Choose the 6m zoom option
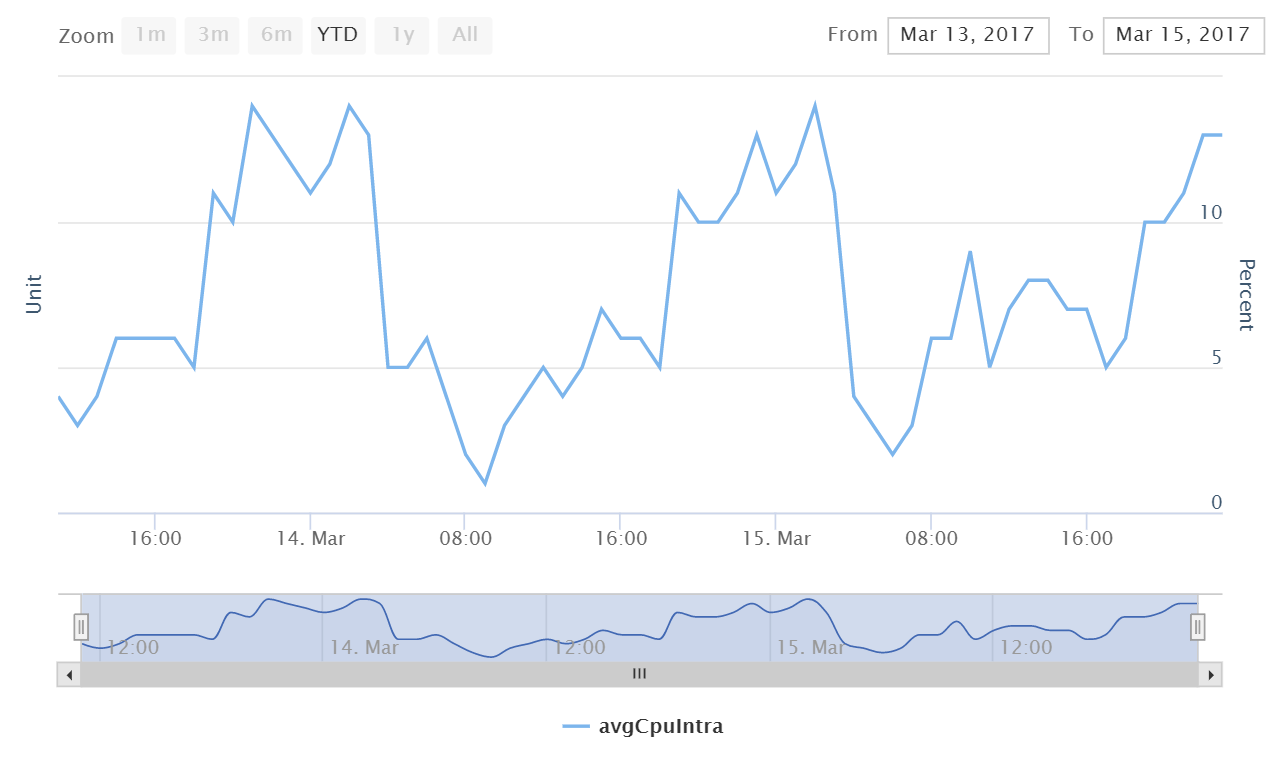This screenshot has width=1280, height=771. [276, 35]
